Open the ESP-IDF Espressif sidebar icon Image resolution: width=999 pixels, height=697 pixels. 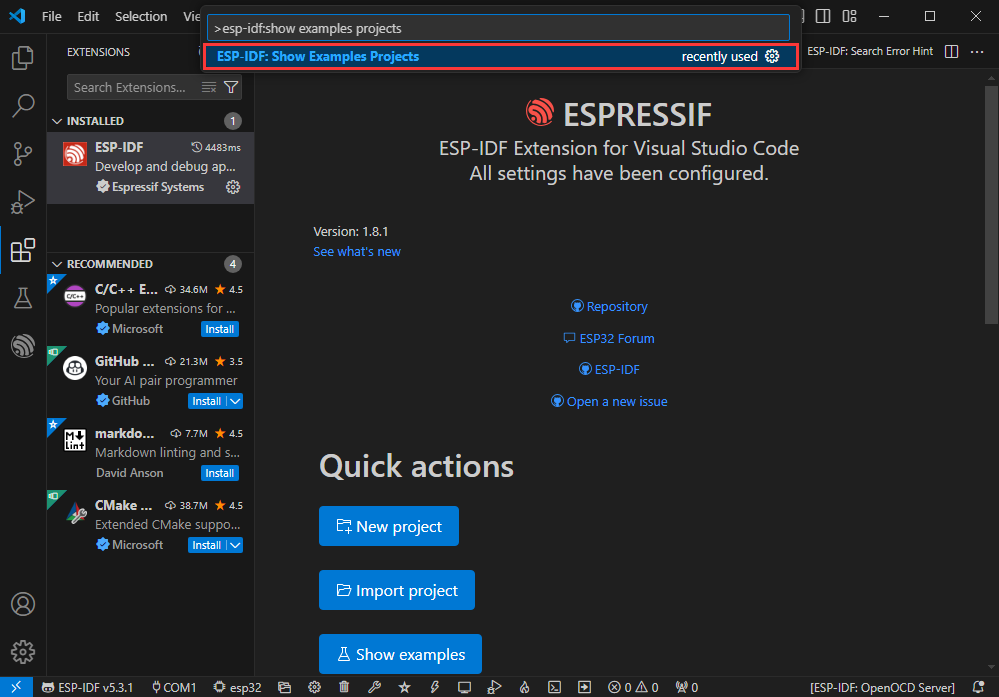click(x=22, y=346)
